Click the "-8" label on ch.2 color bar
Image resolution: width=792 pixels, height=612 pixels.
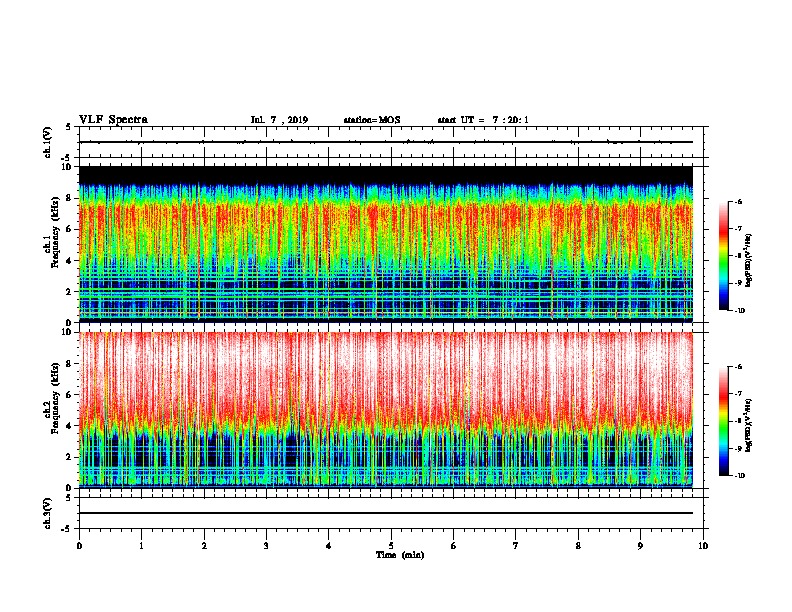739,421
